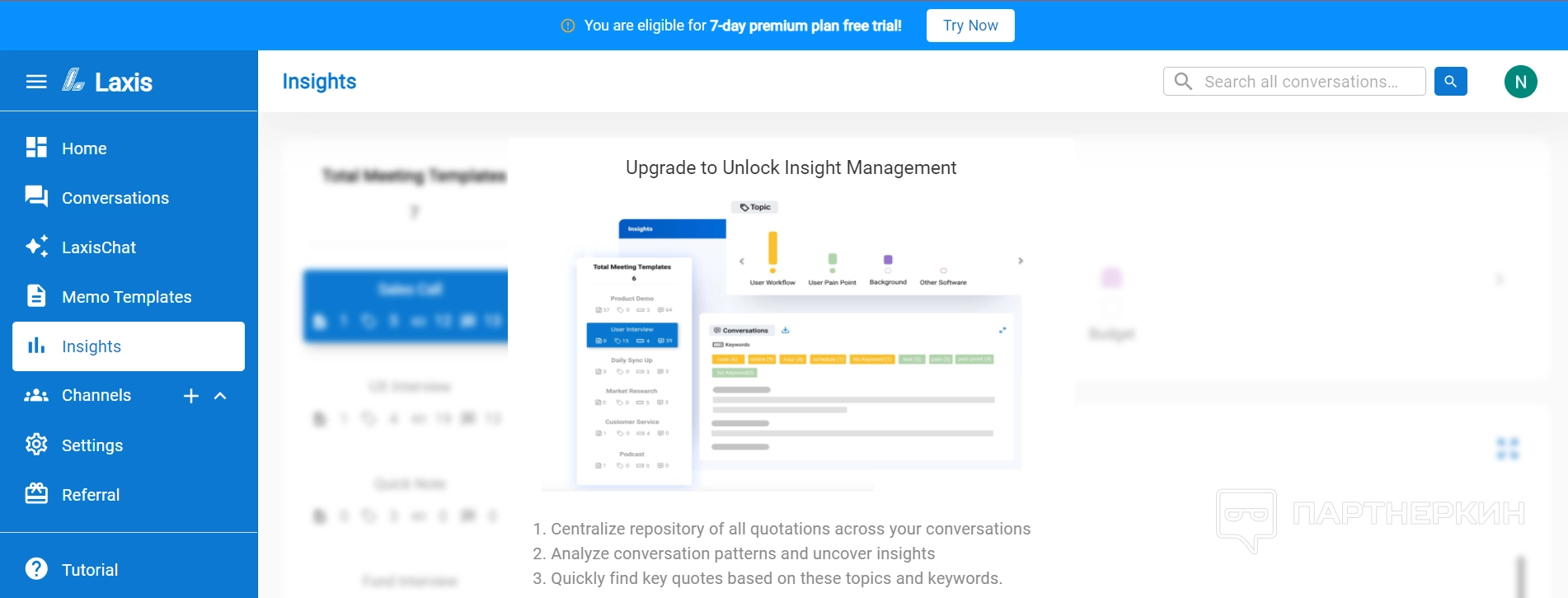This screenshot has height=598, width=1568.
Task: Click the Tutorial question mark icon
Action: point(36,569)
